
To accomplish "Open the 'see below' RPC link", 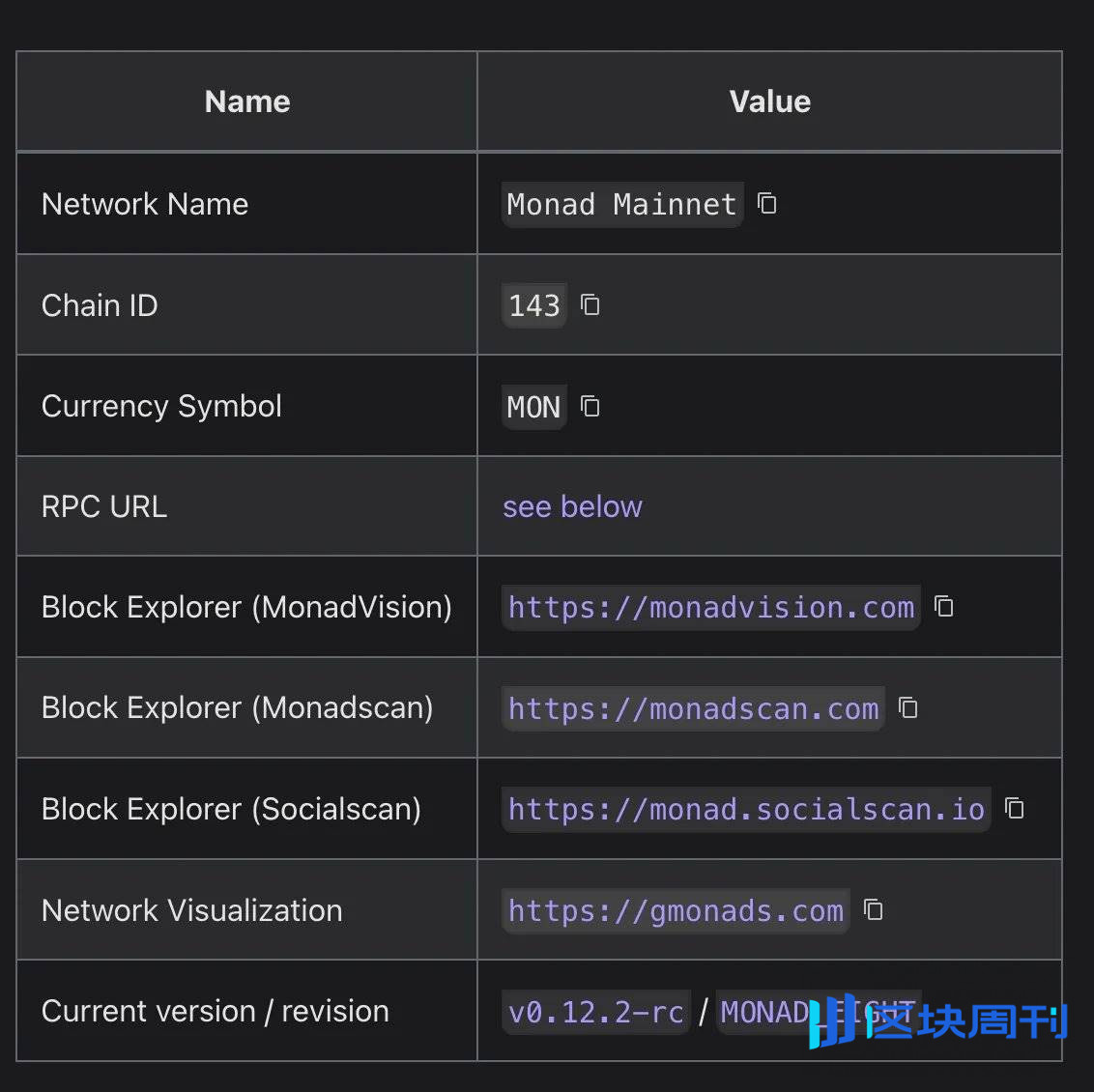I will coord(572,506).
